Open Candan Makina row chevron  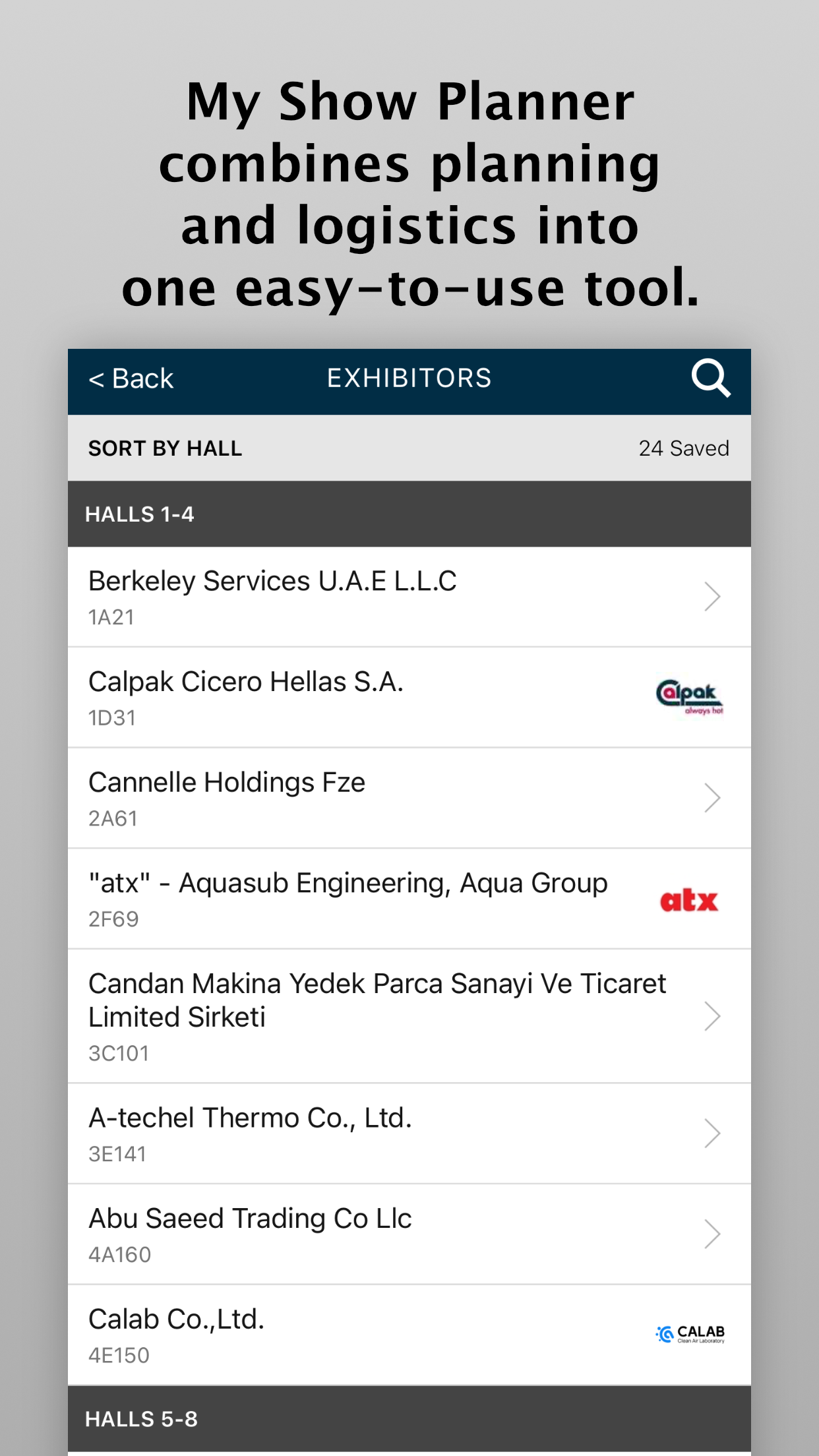[x=712, y=1016]
